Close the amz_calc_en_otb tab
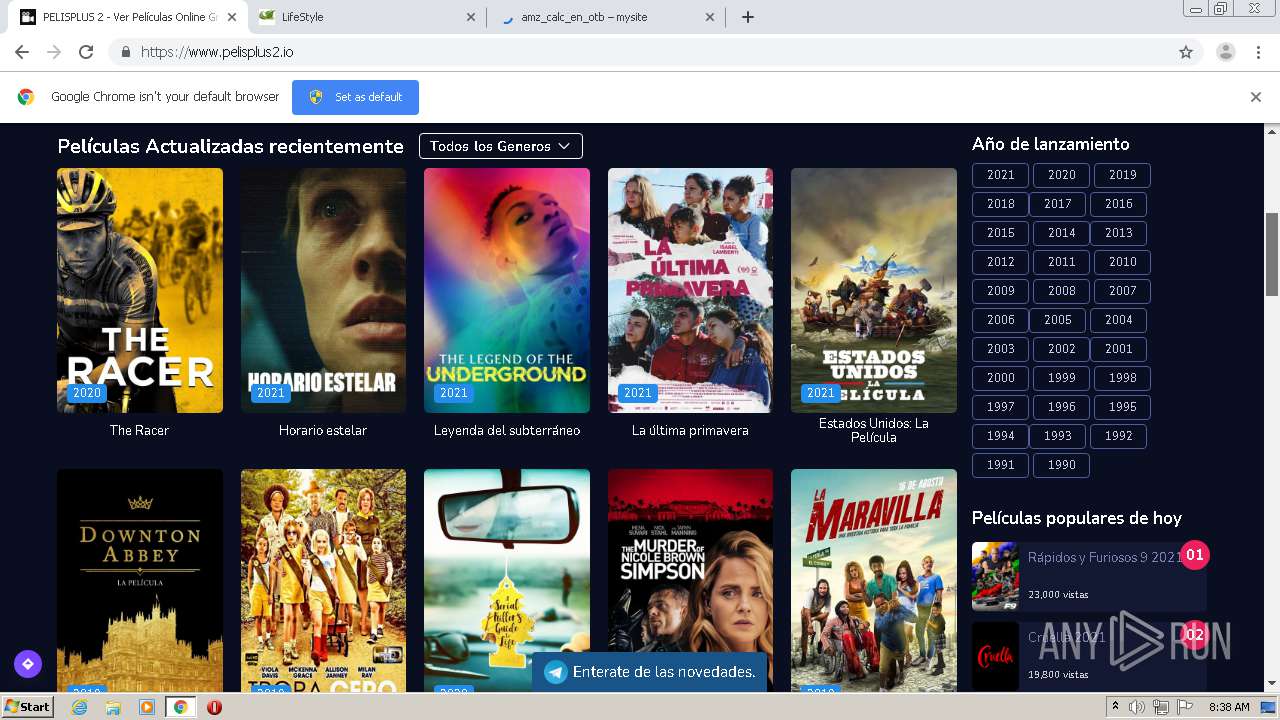The width and height of the screenshot is (1280, 720). coord(710,17)
